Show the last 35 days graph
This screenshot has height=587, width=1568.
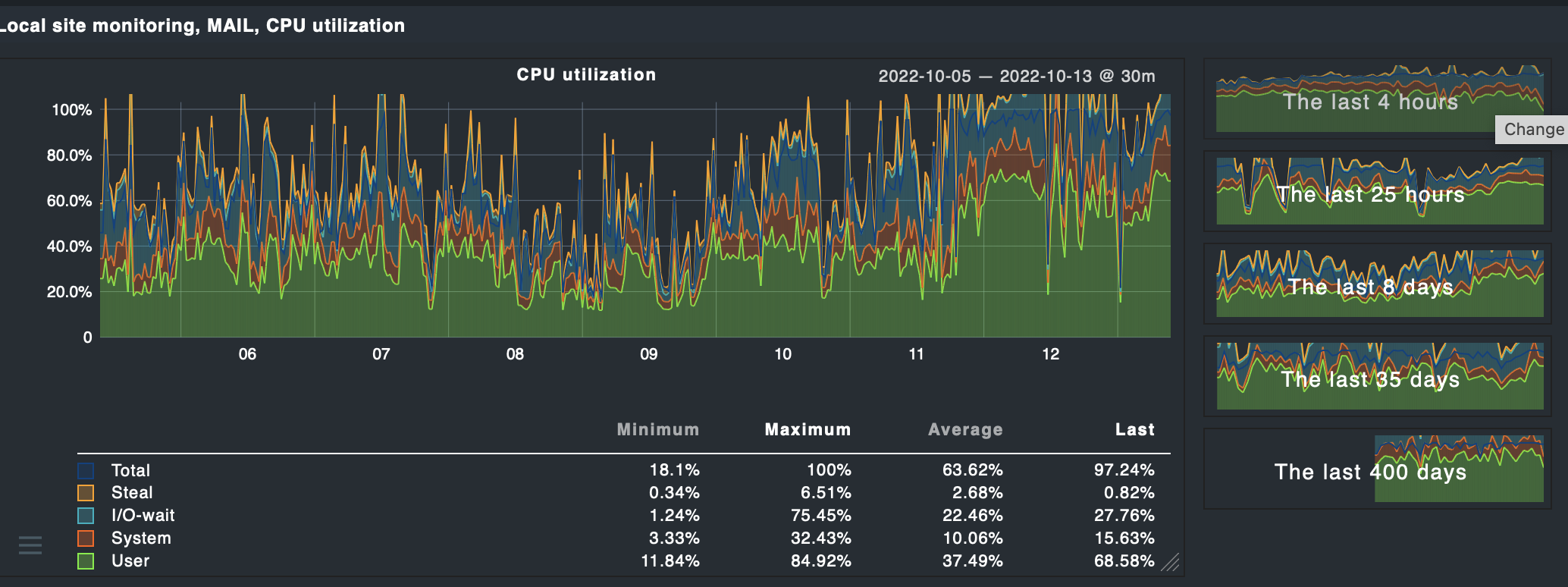tap(1379, 376)
